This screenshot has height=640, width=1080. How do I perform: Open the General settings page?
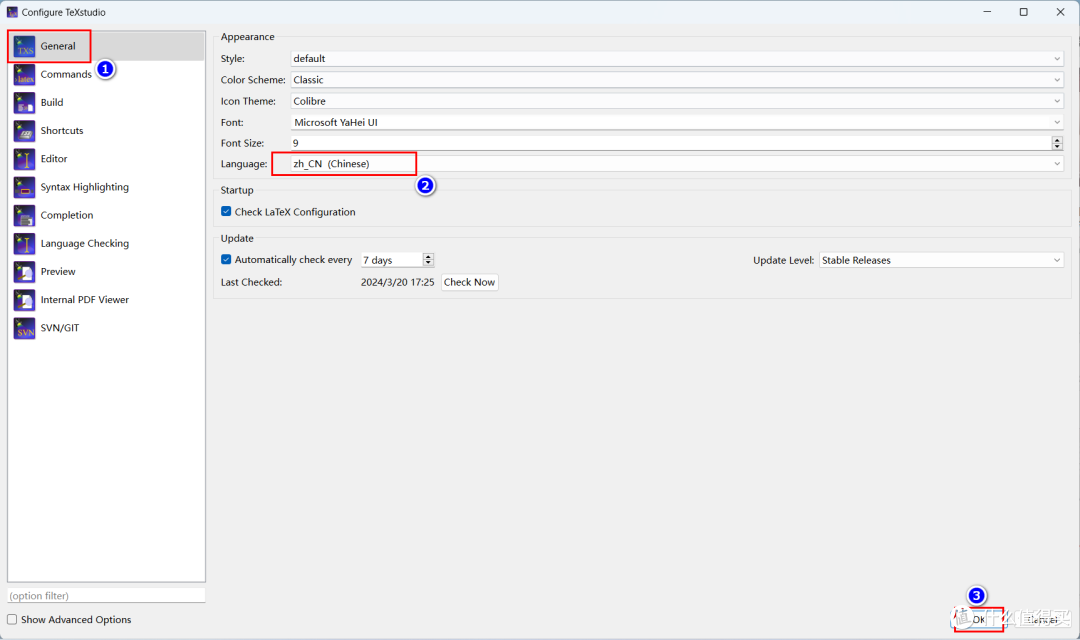(x=106, y=46)
